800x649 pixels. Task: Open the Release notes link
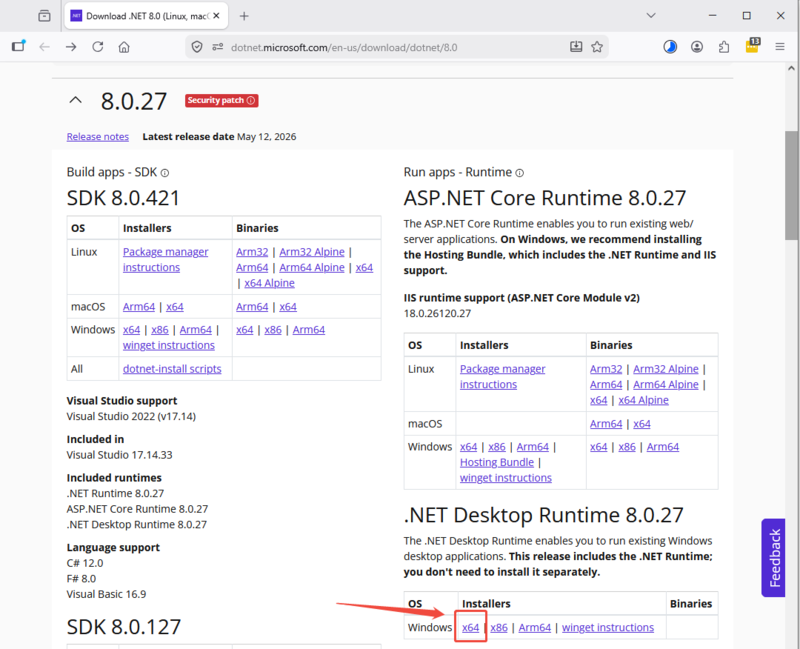[97, 137]
